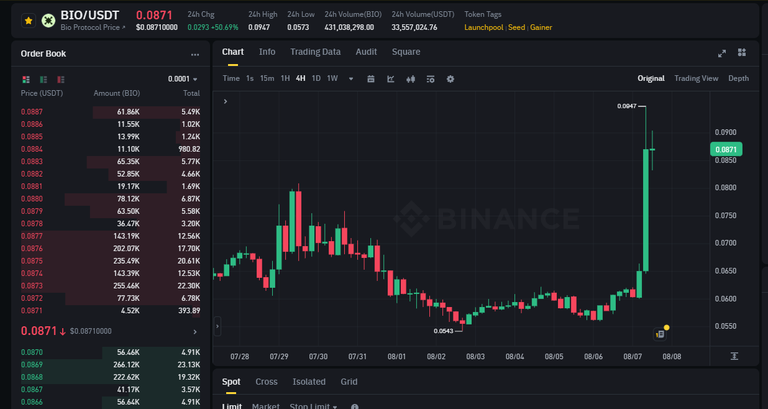Select the Limit order type
768x409 pixels.
pyautogui.click(x=232, y=406)
